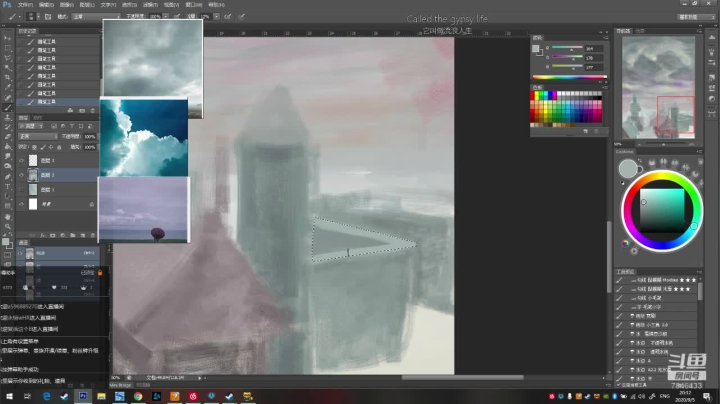This screenshot has width=720, height=404.
Task: Select the Crop tool
Action: [x=8, y=77]
